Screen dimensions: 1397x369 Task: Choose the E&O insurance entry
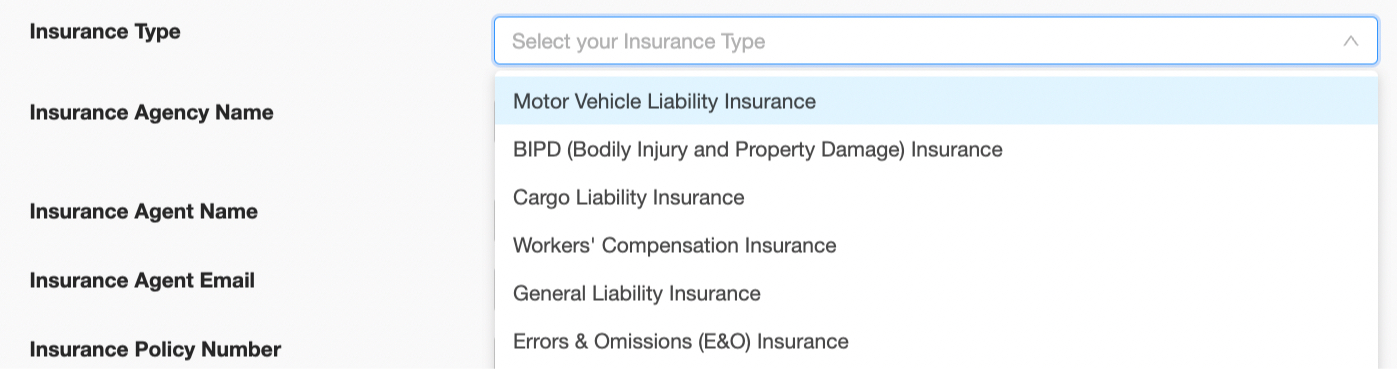(x=936, y=341)
